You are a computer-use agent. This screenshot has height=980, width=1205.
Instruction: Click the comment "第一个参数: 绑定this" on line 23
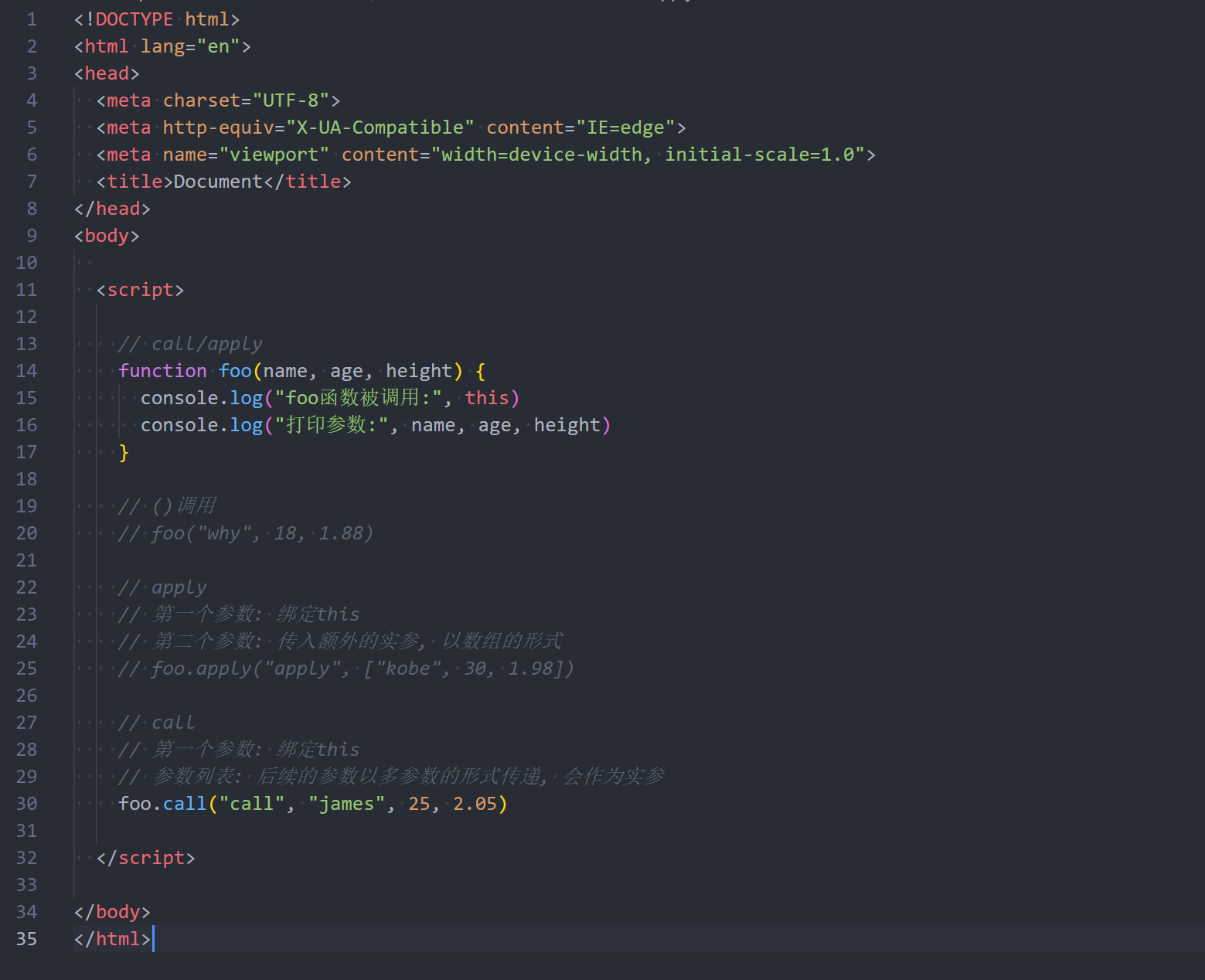[239, 614]
